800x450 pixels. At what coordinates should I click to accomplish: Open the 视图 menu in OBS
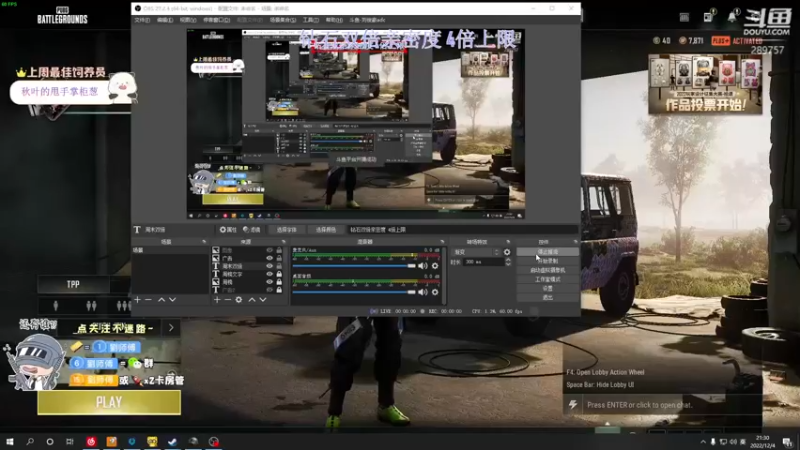tap(188, 20)
